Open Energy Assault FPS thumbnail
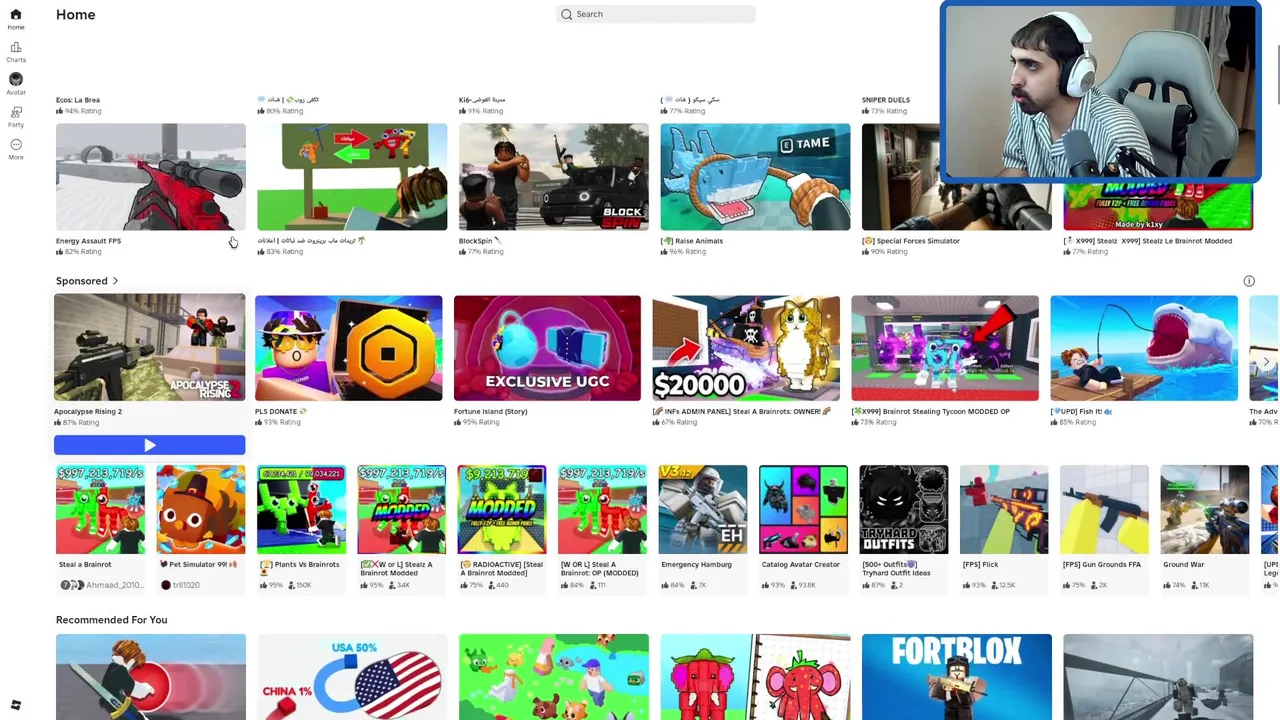Image resolution: width=1280 pixels, height=720 pixels. click(150, 177)
